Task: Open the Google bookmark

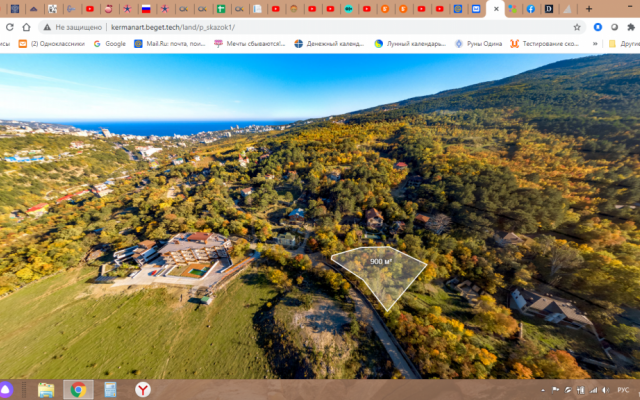Action: 109,44
